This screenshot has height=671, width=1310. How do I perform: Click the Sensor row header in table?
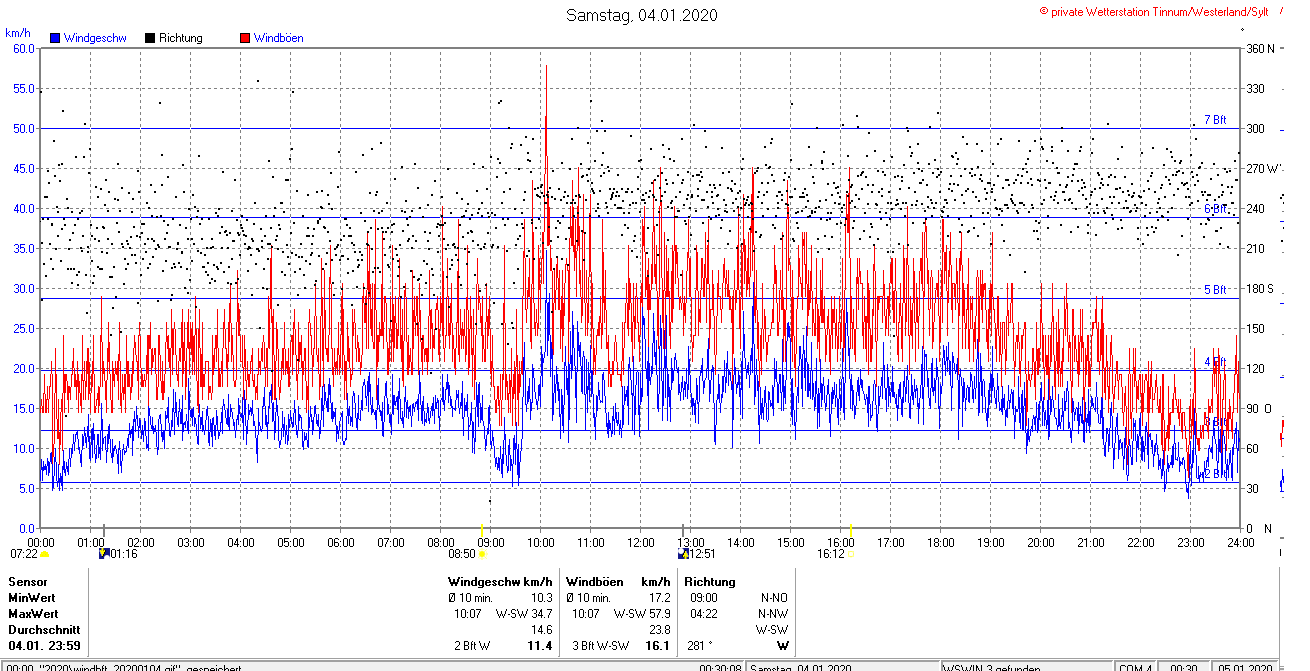pos(28,582)
